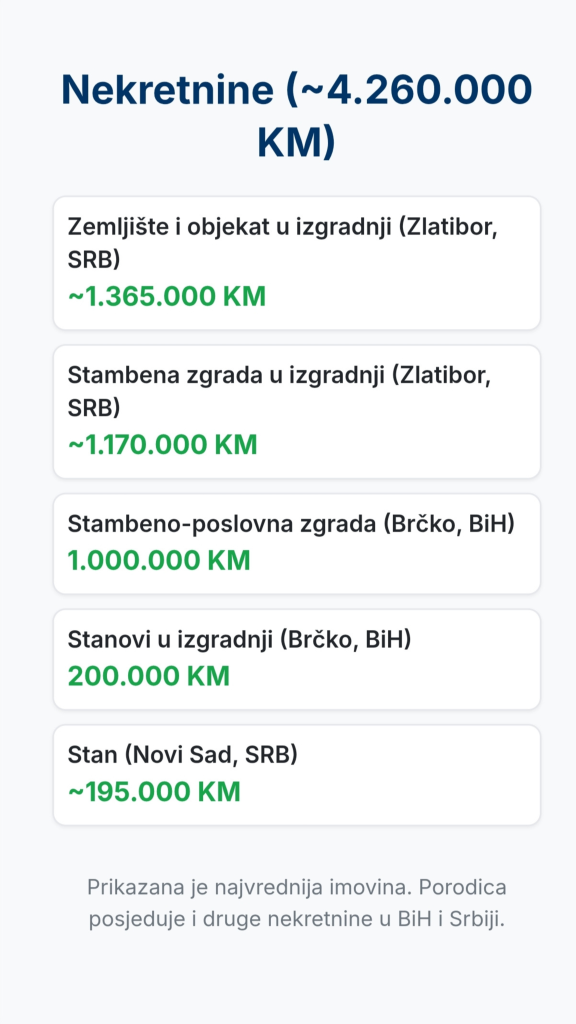576x1024 pixels.
Task: Click the Nekretnine heading title
Action: 296,116
